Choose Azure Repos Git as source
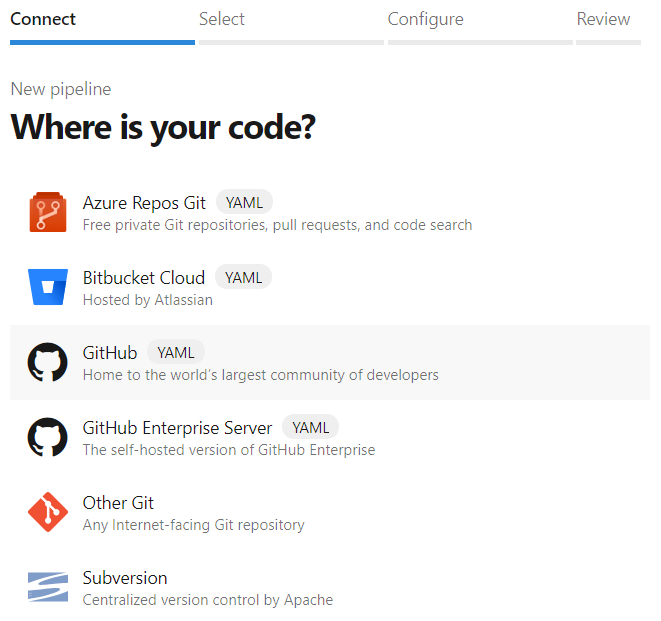 tap(144, 203)
